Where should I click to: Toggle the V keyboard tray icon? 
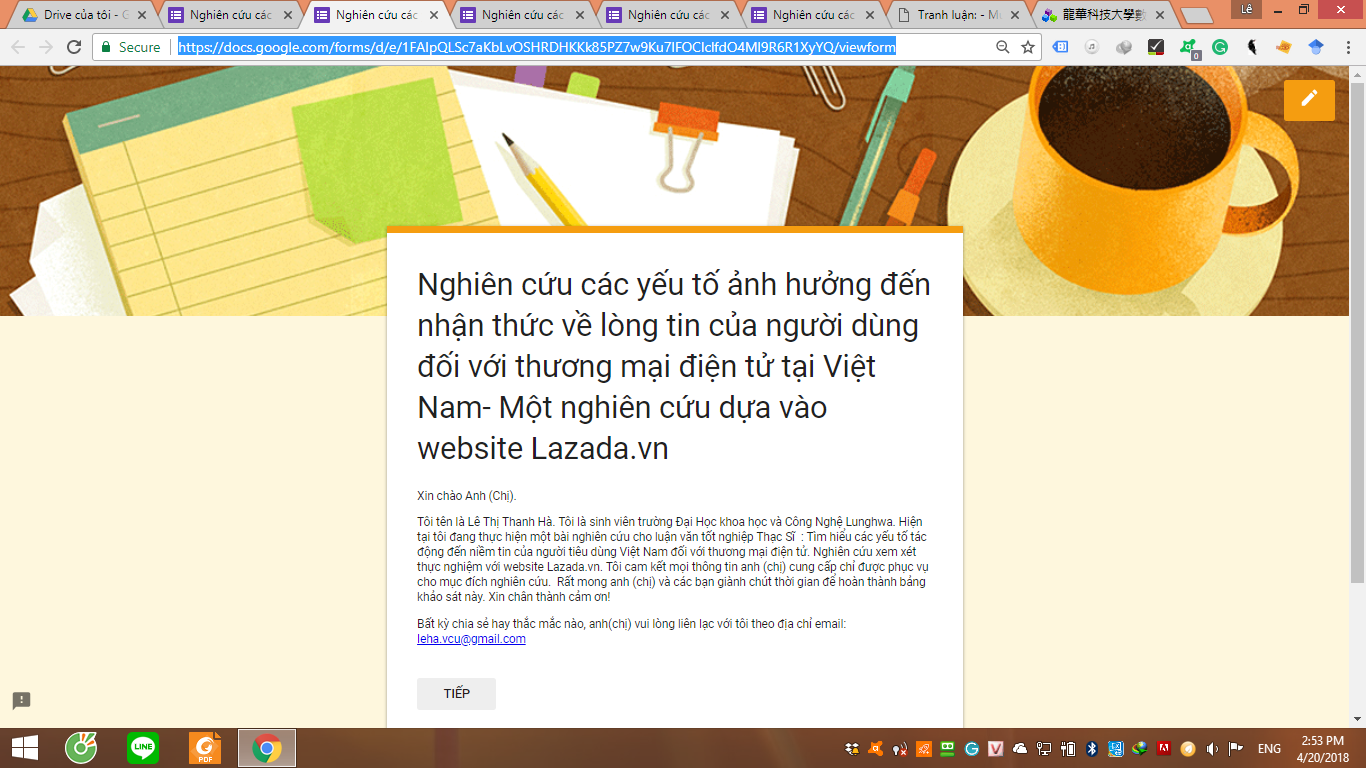(996, 748)
